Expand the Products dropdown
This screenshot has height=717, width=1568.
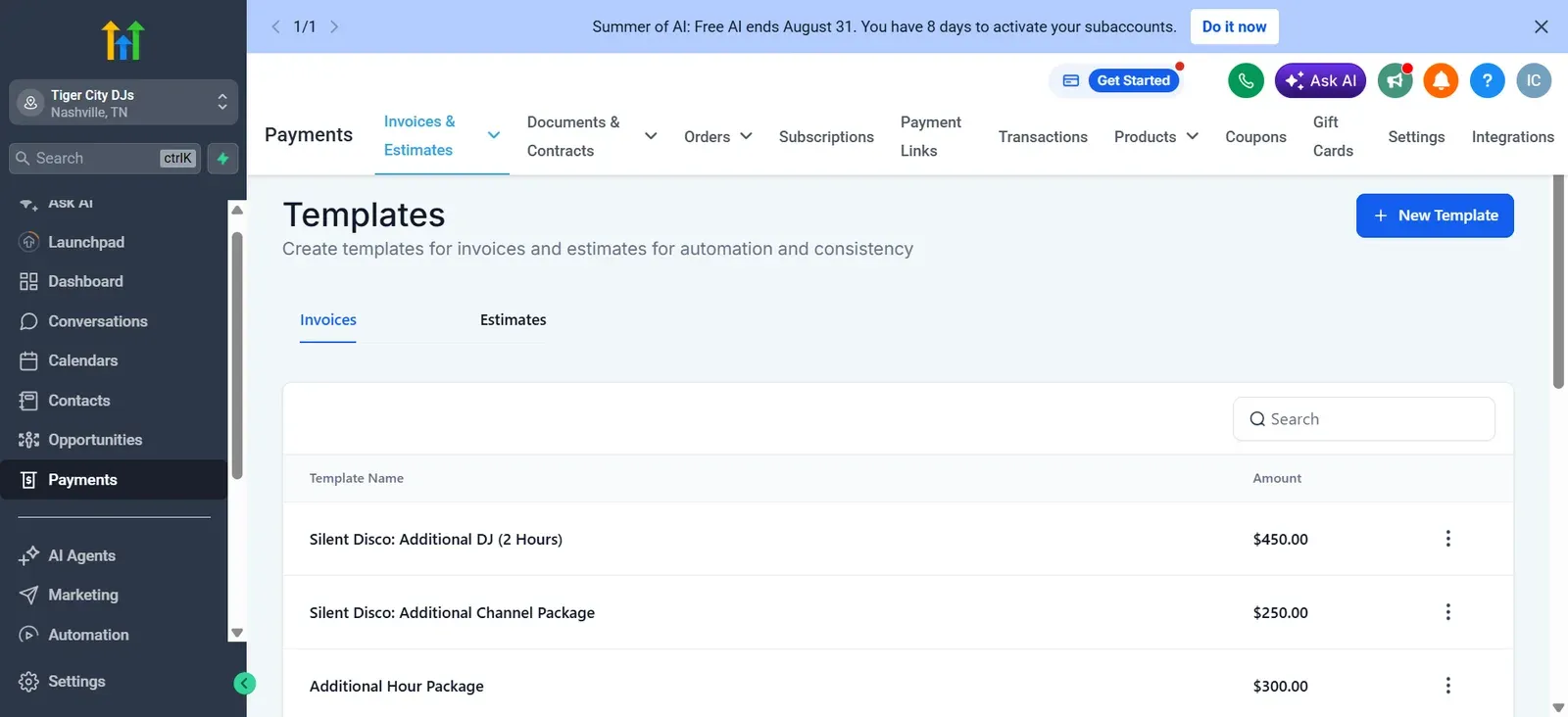(1156, 136)
